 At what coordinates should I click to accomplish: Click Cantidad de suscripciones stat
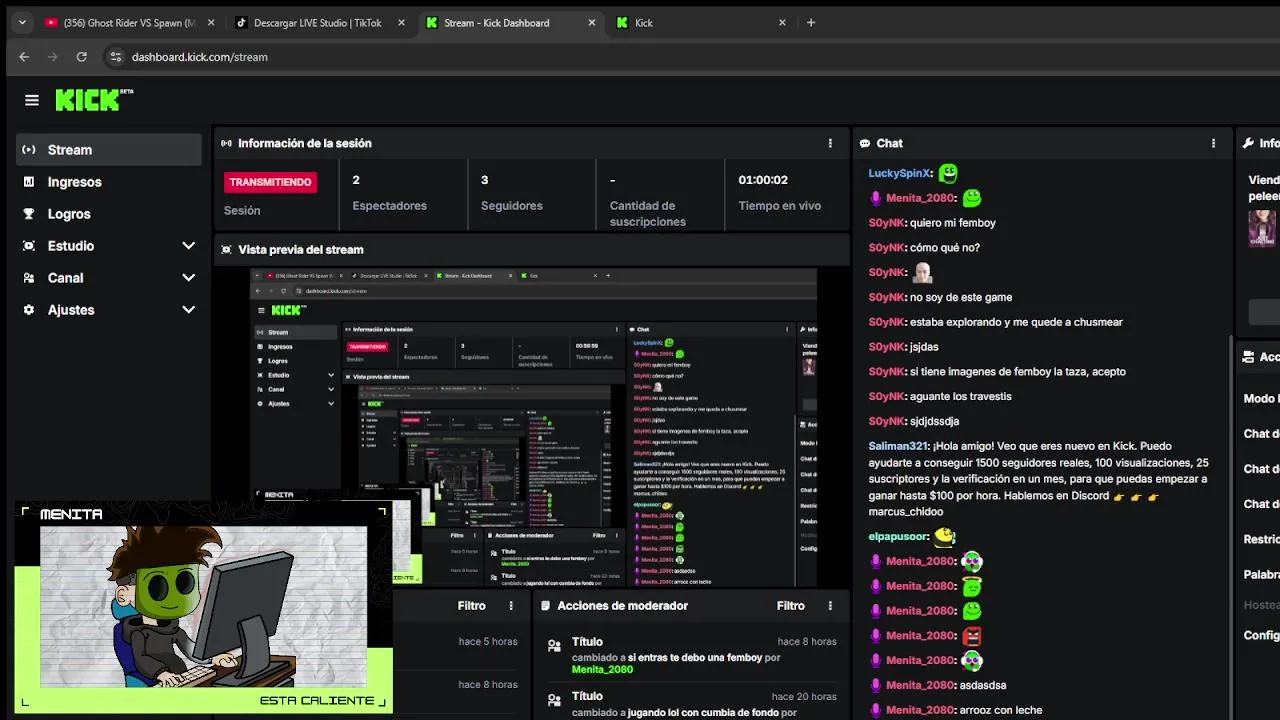[647, 200]
